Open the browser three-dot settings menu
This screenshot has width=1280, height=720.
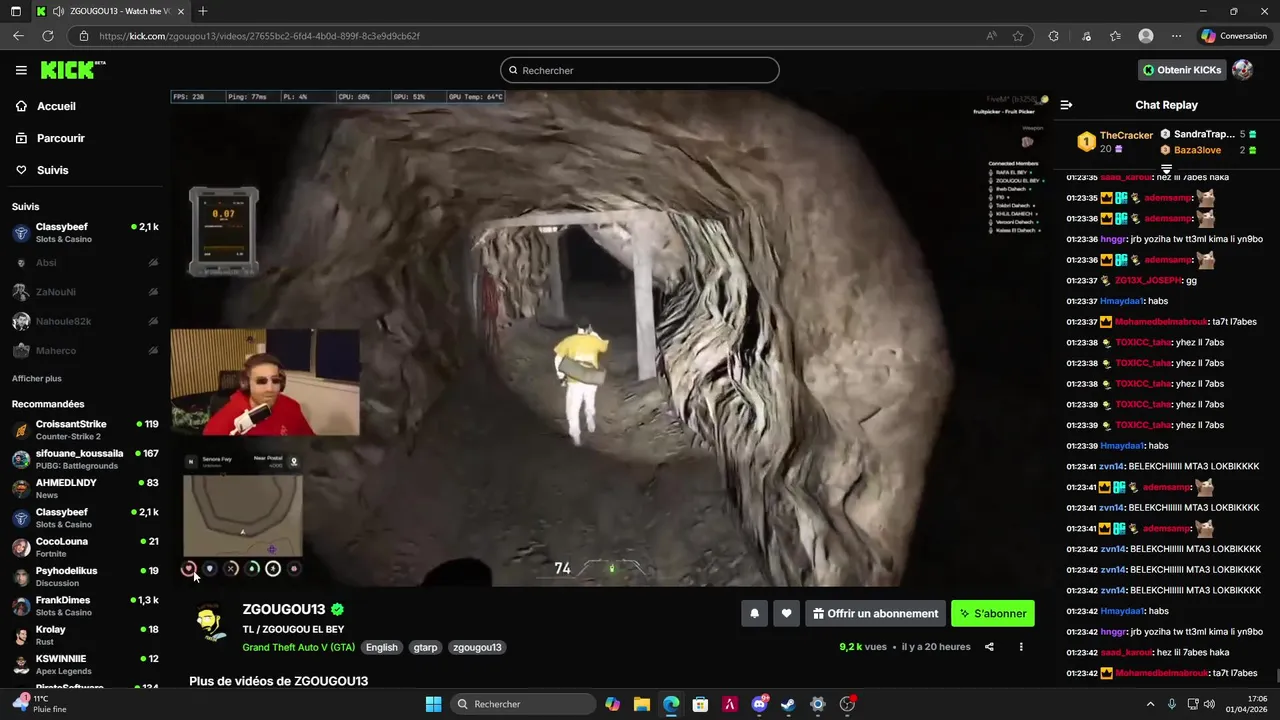point(1176,36)
